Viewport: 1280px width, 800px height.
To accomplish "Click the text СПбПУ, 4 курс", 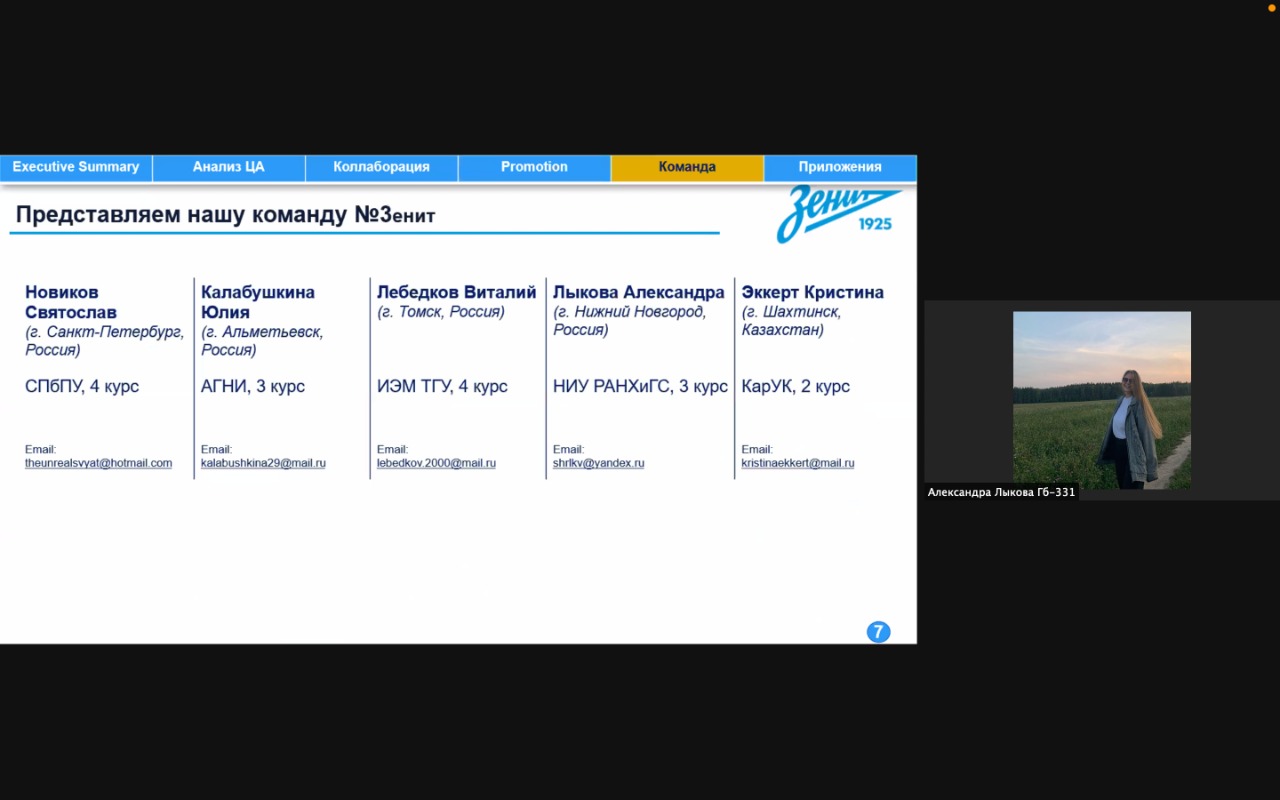I will pos(82,386).
